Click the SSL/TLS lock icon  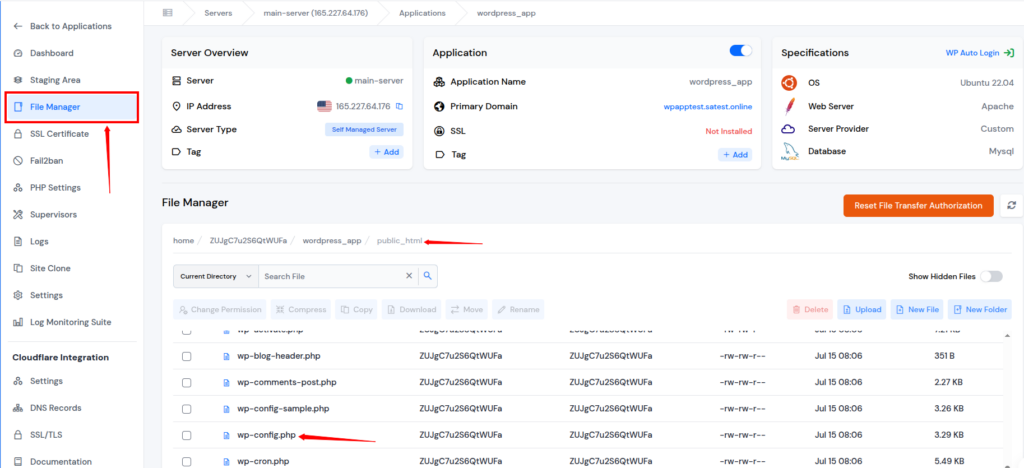click(18, 435)
